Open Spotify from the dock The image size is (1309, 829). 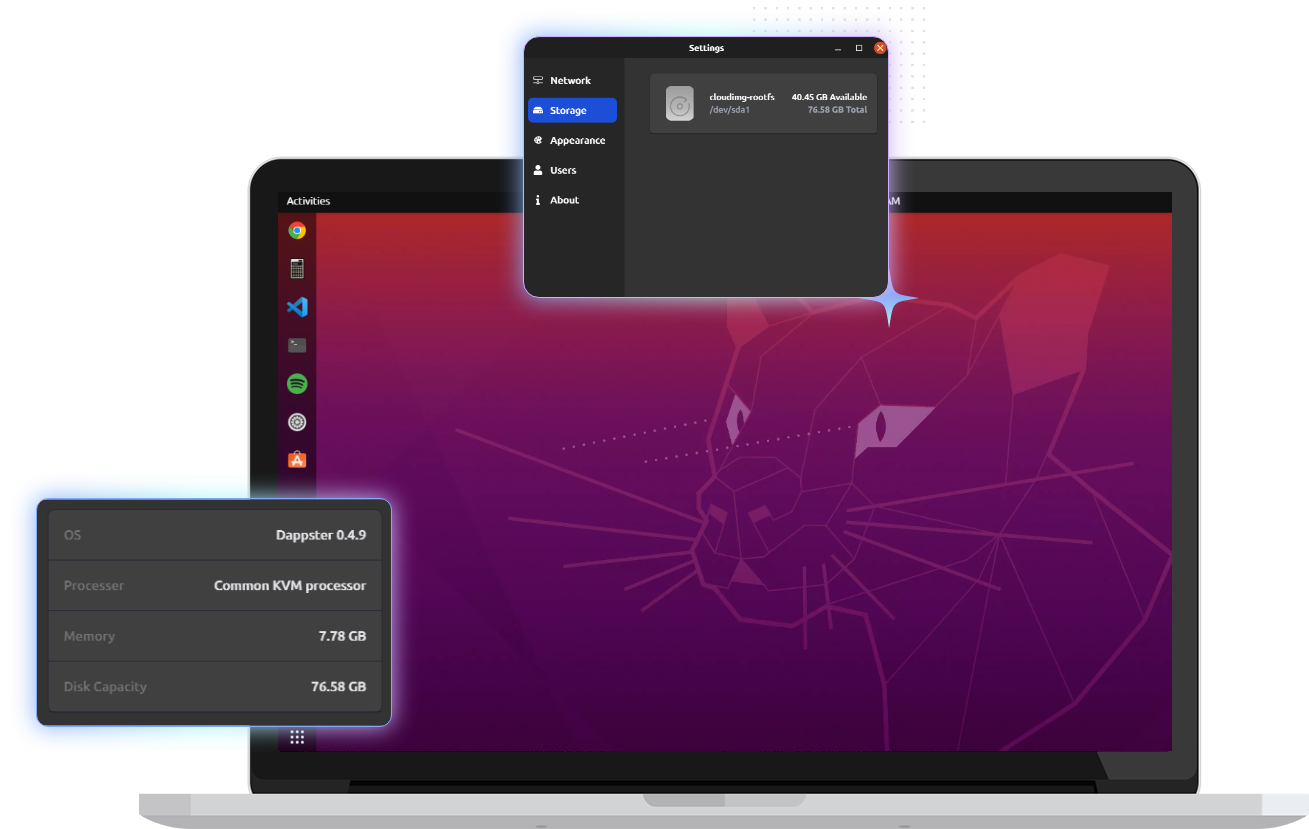pyautogui.click(x=297, y=384)
